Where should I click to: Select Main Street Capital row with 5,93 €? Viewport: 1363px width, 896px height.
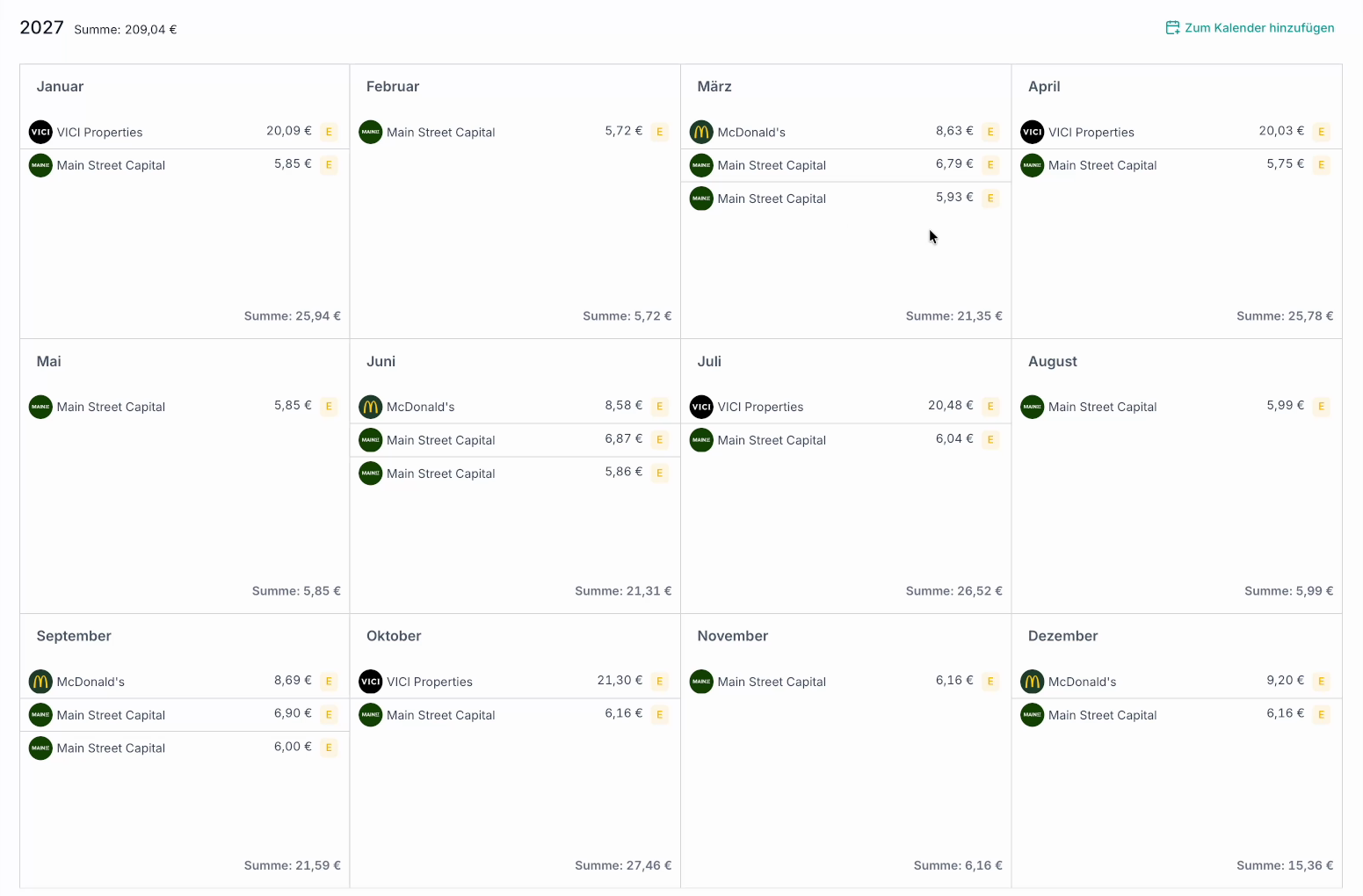click(845, 199)
